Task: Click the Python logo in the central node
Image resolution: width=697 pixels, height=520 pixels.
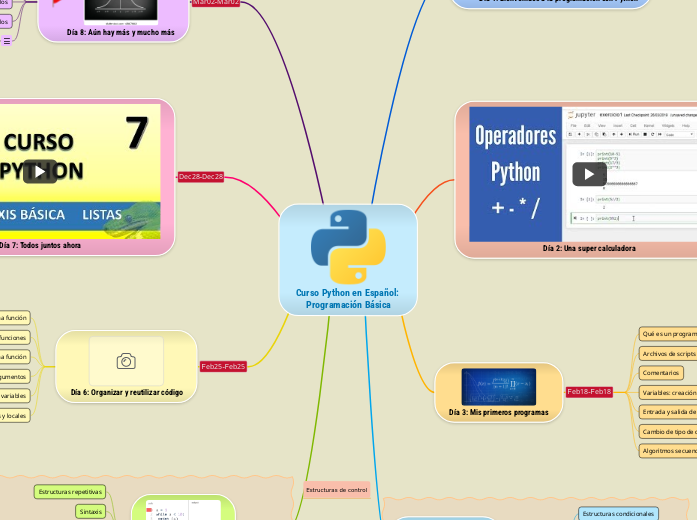Action: pos(347,246)
